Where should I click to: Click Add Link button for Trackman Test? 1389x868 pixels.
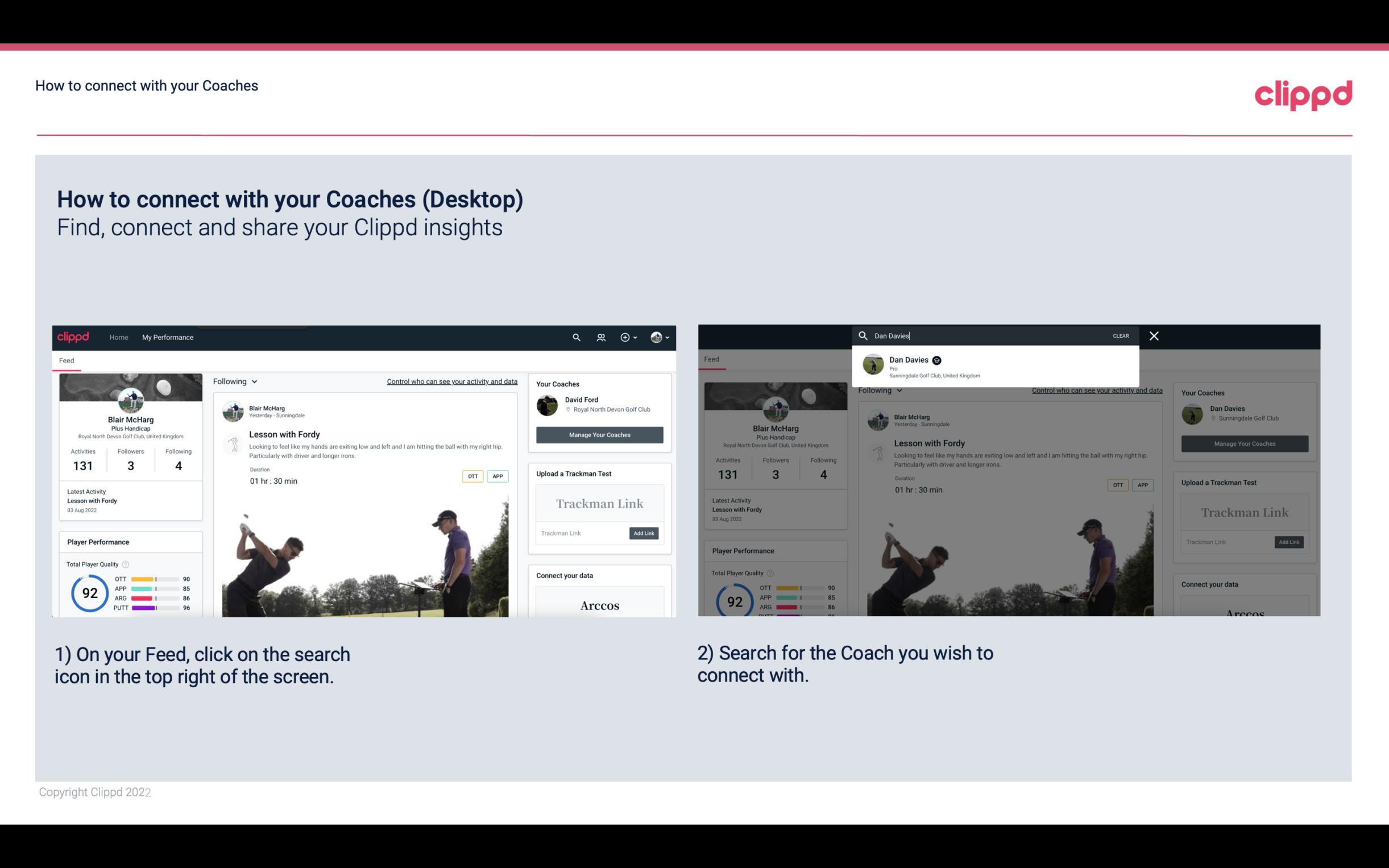(643, 533)
